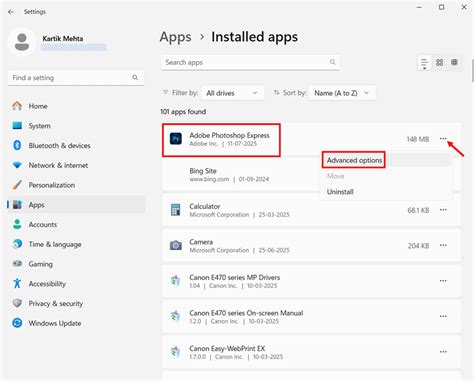Viewport: 474px width, 381px height.
Task: Click the Canon On-screen Manual icon
Action: coord(176,316)
